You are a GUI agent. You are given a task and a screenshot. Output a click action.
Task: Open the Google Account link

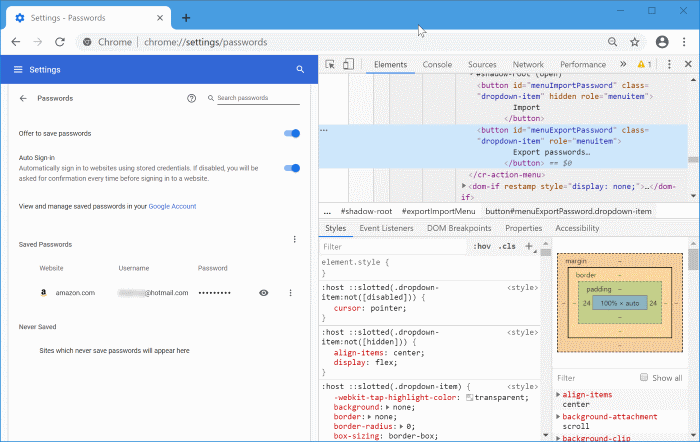click(171, 206)
